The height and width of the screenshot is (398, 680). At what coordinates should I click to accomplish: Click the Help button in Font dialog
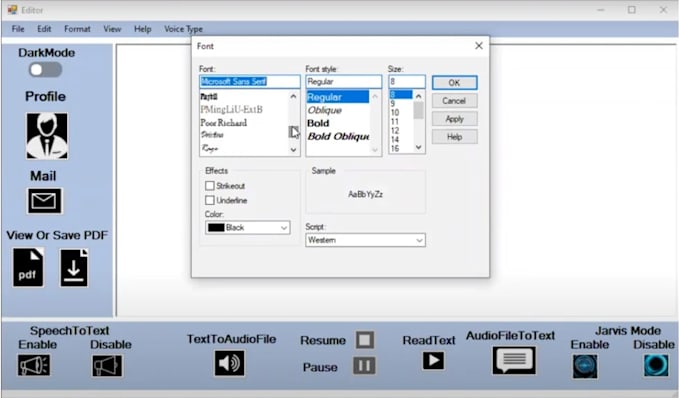tap(454, 137)
